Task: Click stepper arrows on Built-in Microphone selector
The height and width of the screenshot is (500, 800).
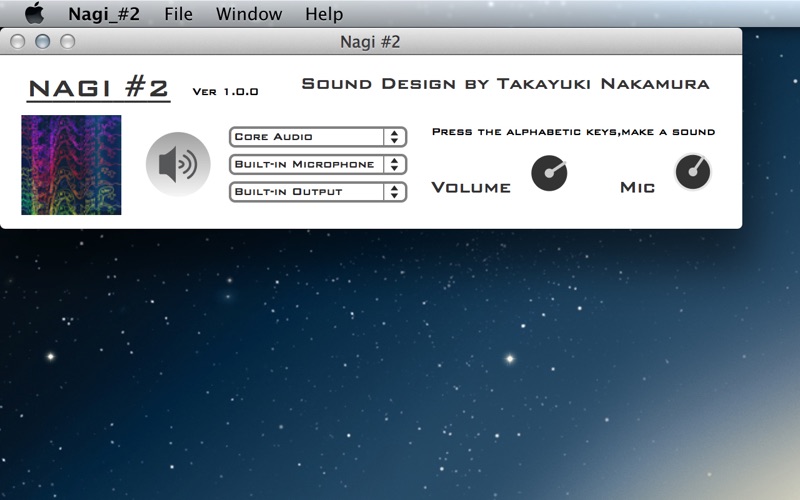Action: [x=394, y=164]
